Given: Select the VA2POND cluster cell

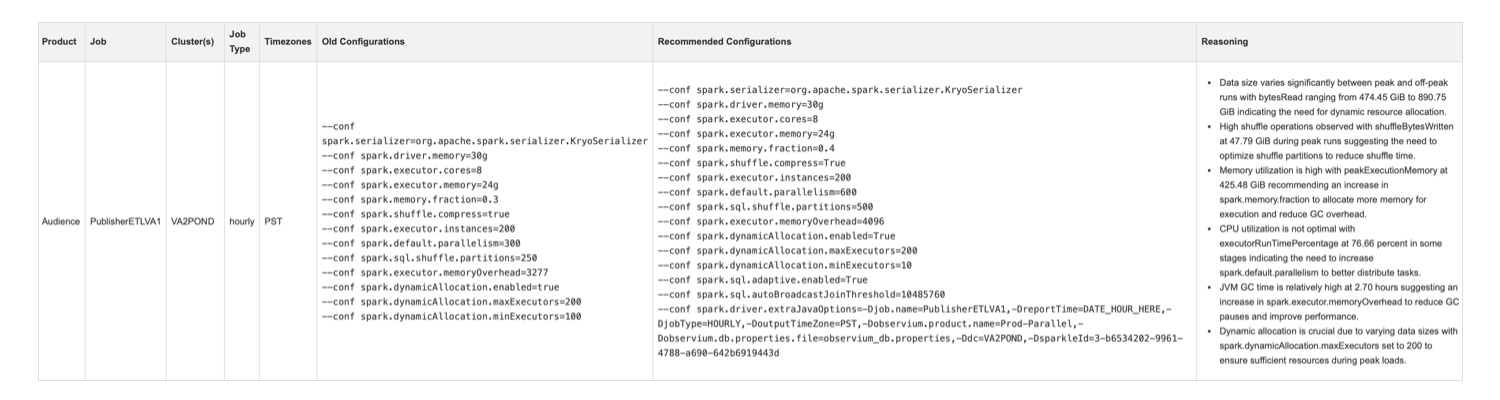Looking at the screenshot, I should point(192,221).
